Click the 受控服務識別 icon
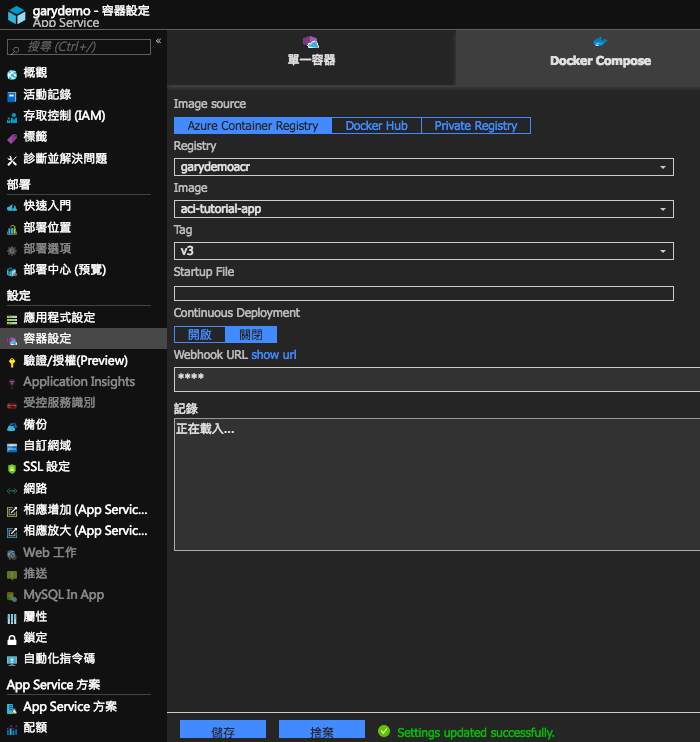 (12, 405)
